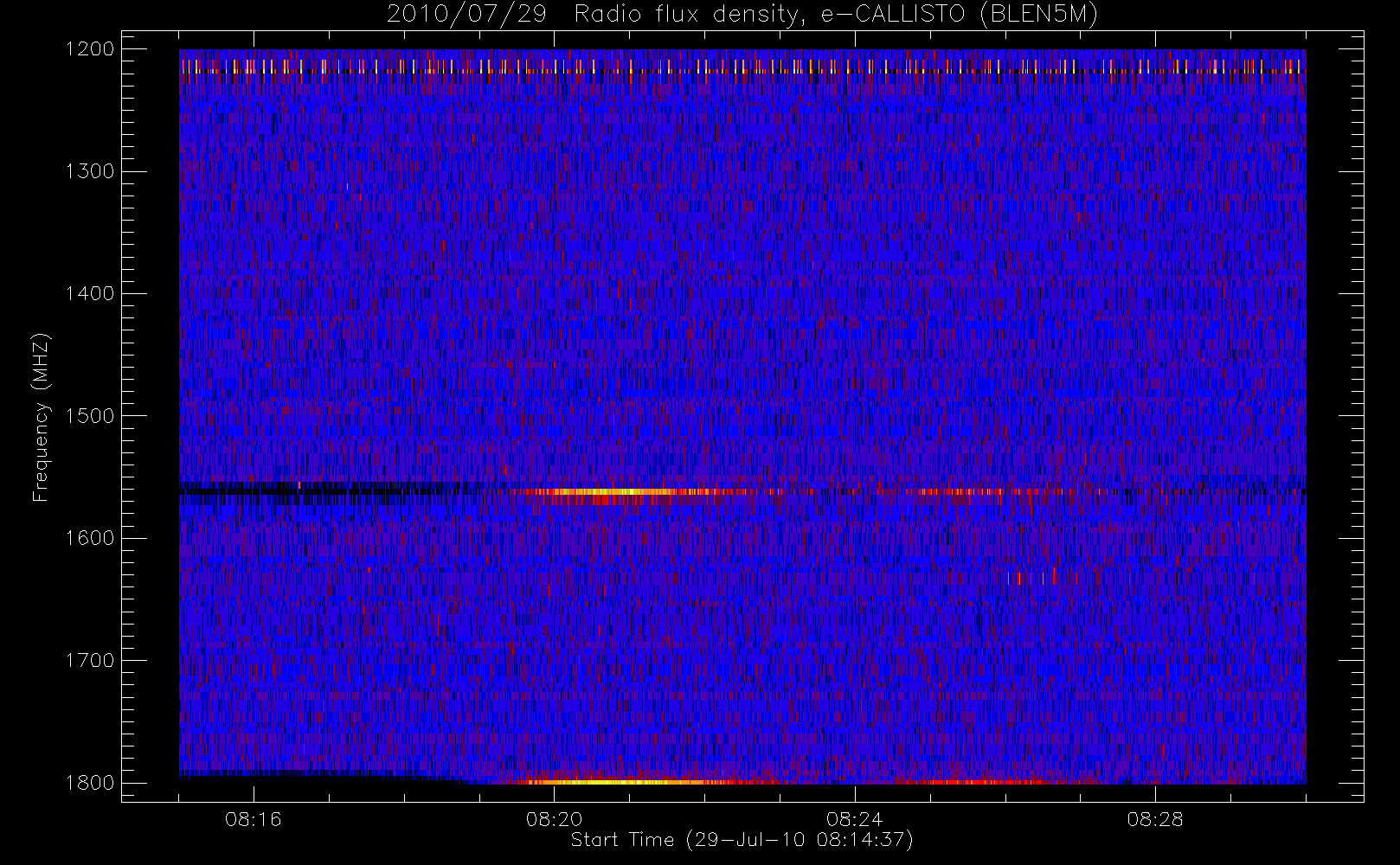Click the 1600 frequency tick label
Screen dimensions: 1400x865
click(x=90, y=538)
